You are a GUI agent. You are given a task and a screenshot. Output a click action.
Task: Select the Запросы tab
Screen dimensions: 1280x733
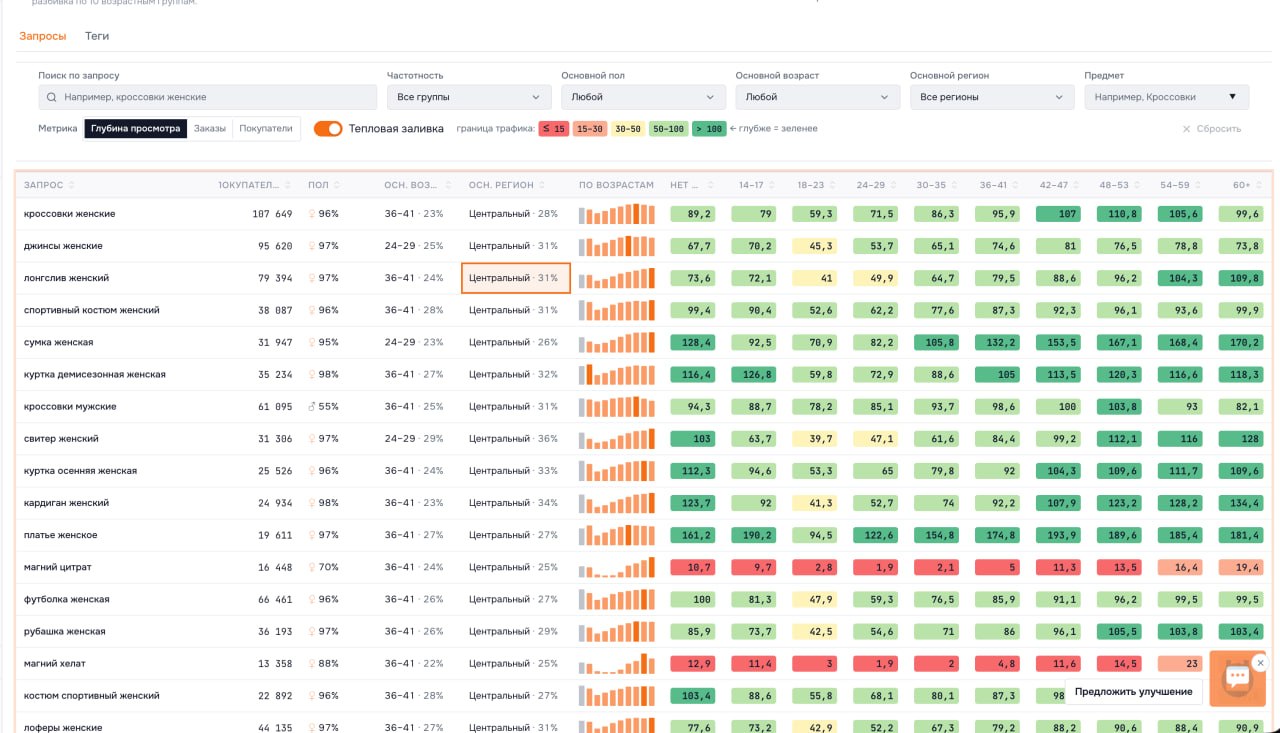pos(43,36)
